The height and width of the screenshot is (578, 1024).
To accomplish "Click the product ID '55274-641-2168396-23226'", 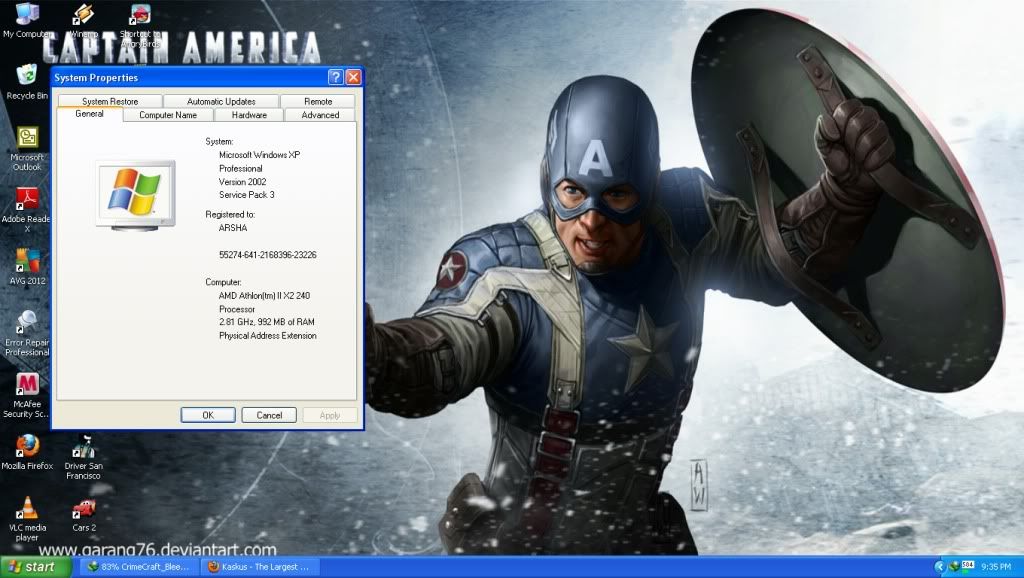I will 268,255.
